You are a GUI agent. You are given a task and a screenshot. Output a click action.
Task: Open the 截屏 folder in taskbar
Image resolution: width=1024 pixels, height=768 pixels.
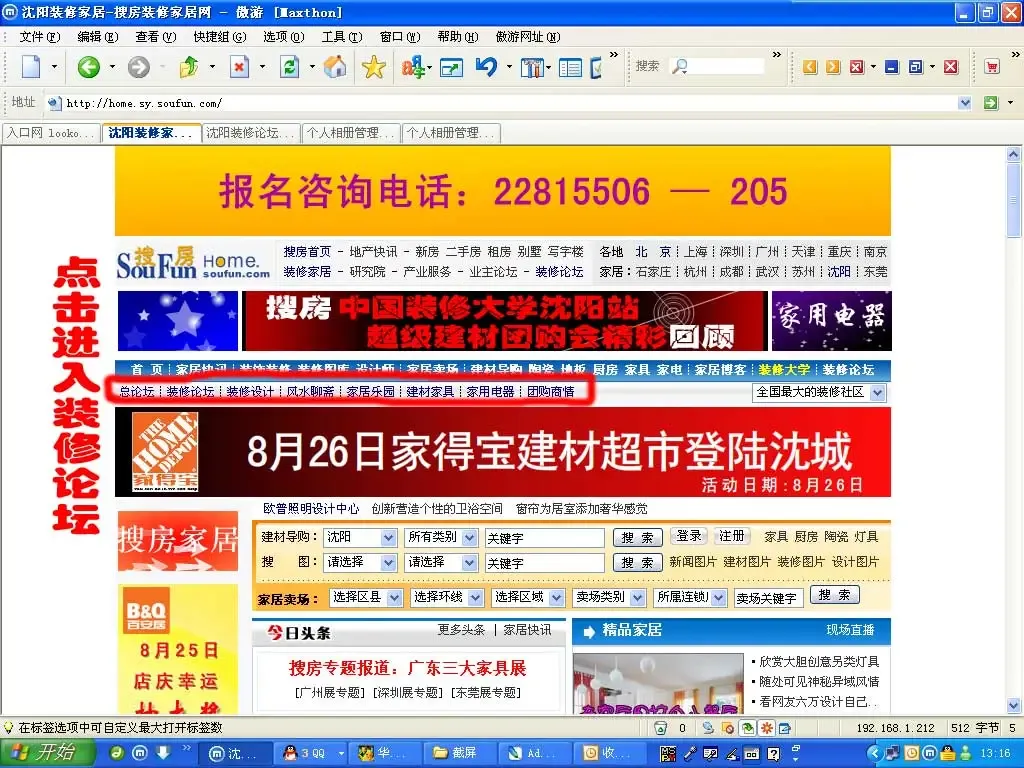tap(458, 753)
